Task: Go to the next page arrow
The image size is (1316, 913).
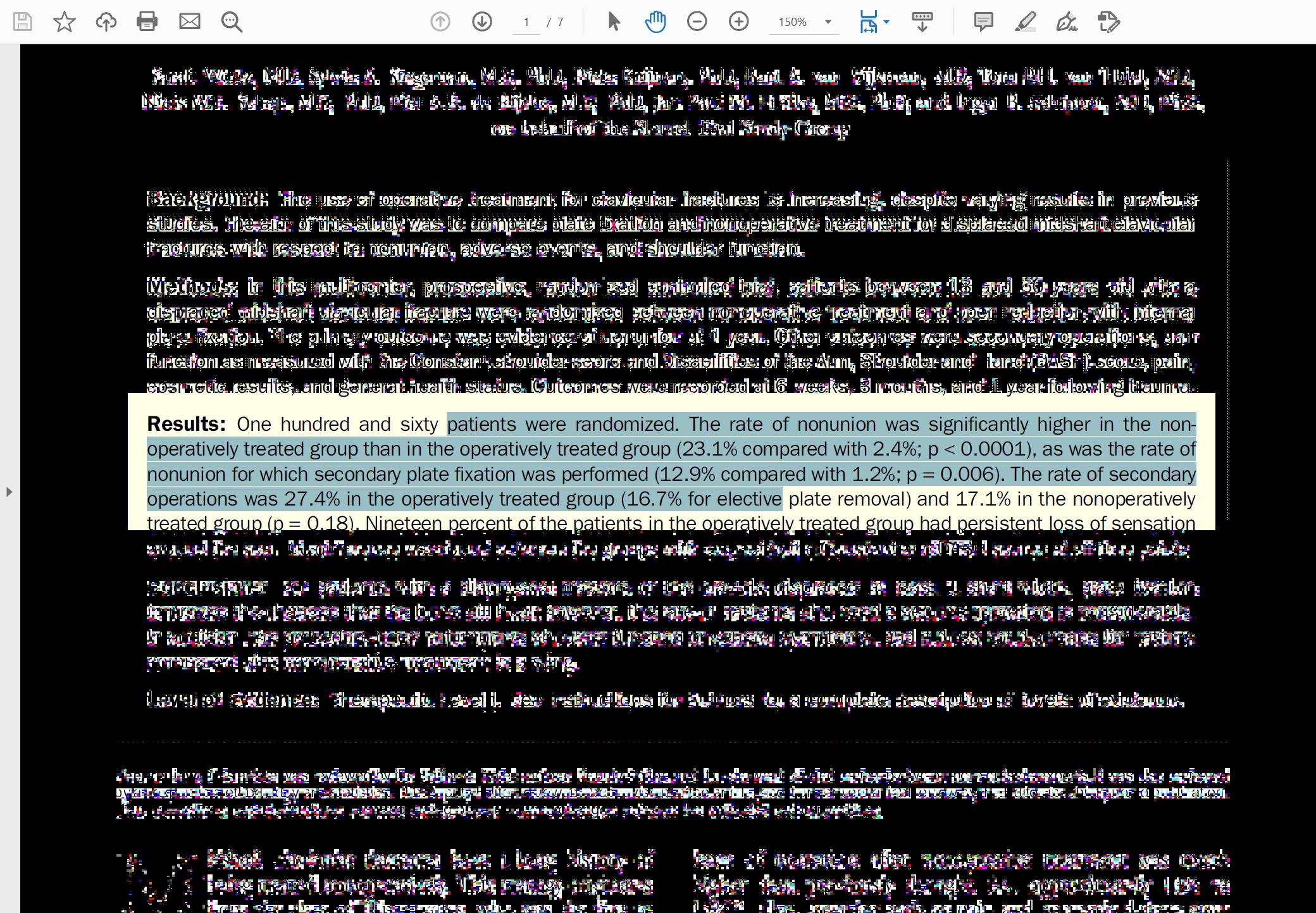Action: click(482, 22)
